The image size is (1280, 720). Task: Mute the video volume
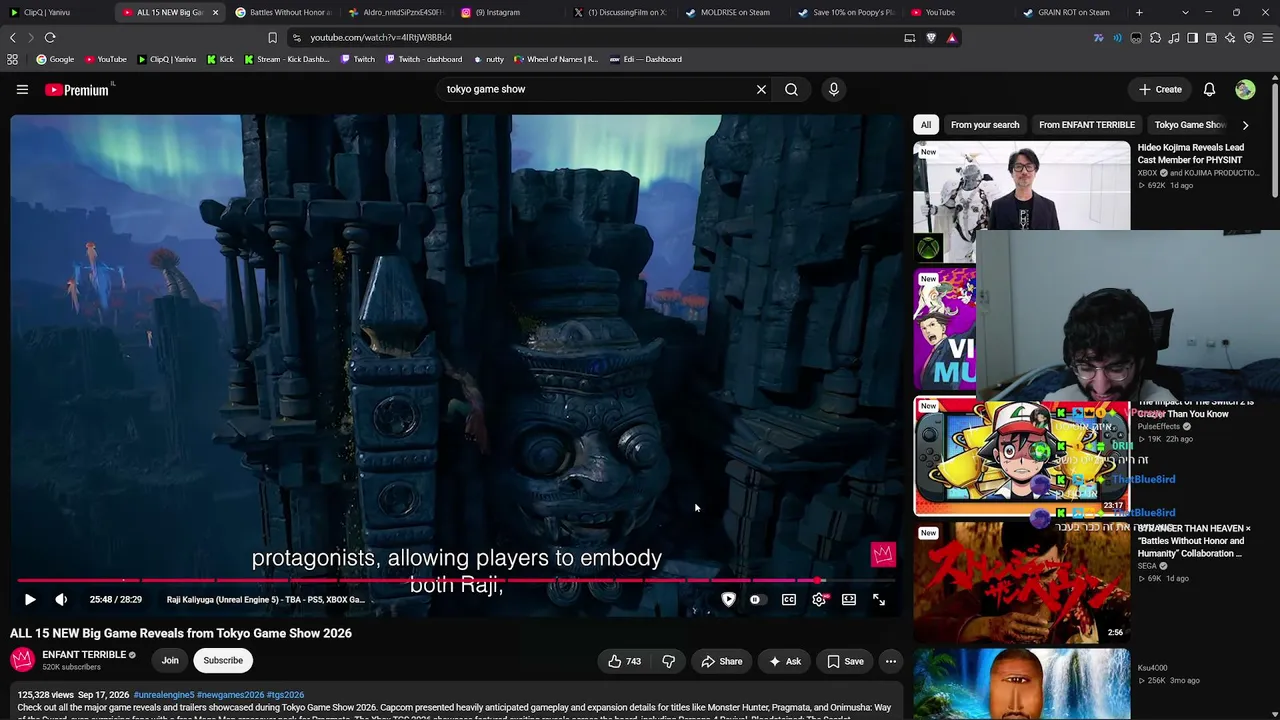pyautogui.click(x=61, y=600)
